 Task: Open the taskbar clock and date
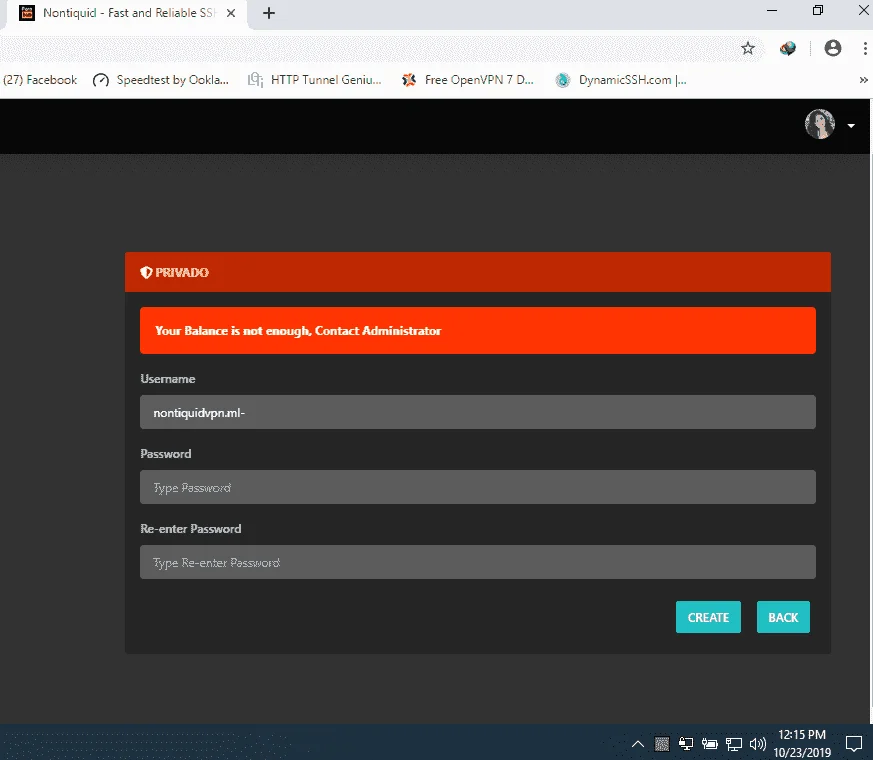tap(802, 743)
